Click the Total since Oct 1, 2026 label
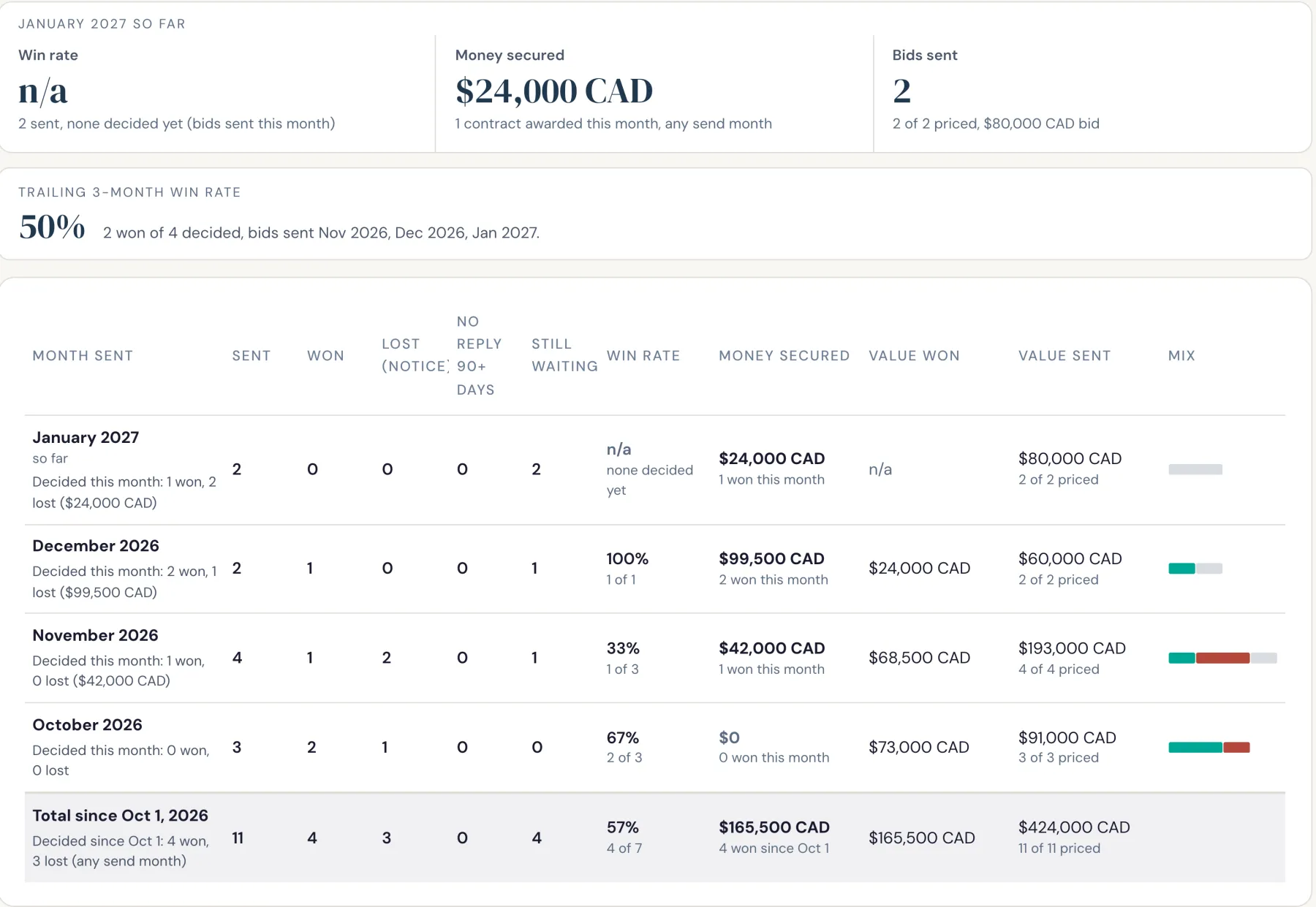Image resolution: width=1316 pixels, height=907 pixels. point(120,816)
